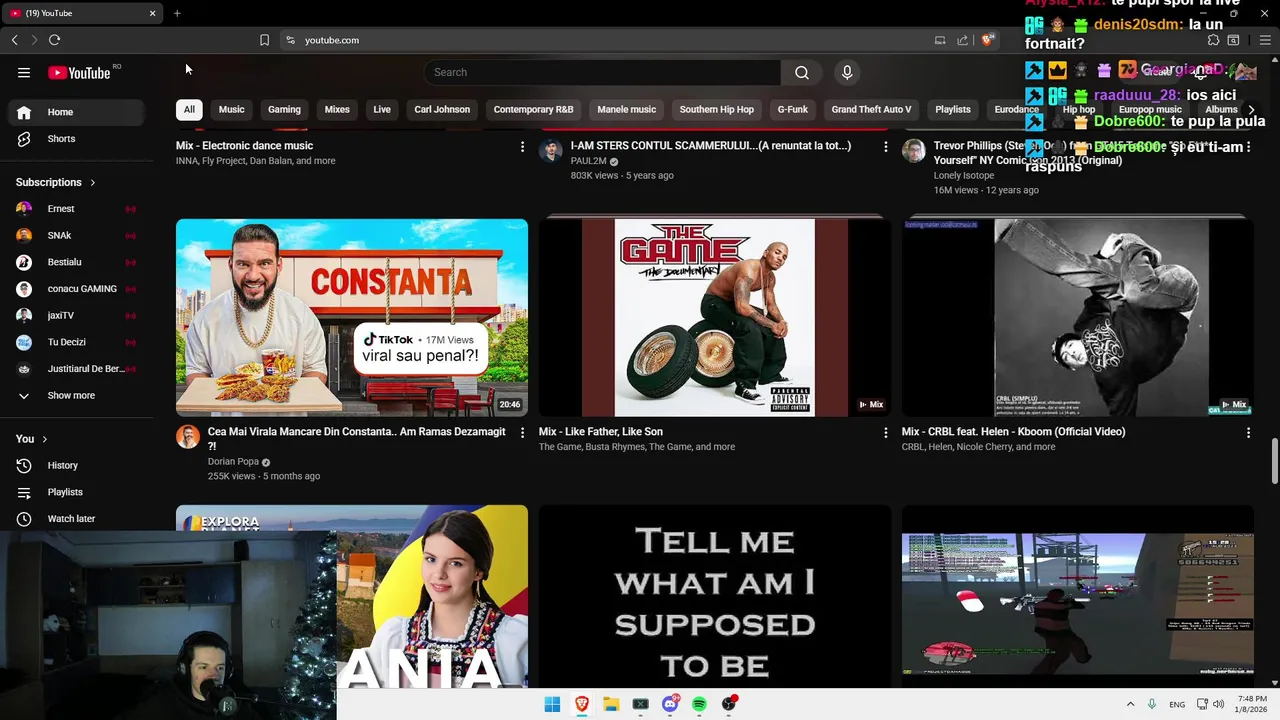Reload the page with browser refresh icon
The width and height of the screenshot is (1280, 720).
pos(55,40)
